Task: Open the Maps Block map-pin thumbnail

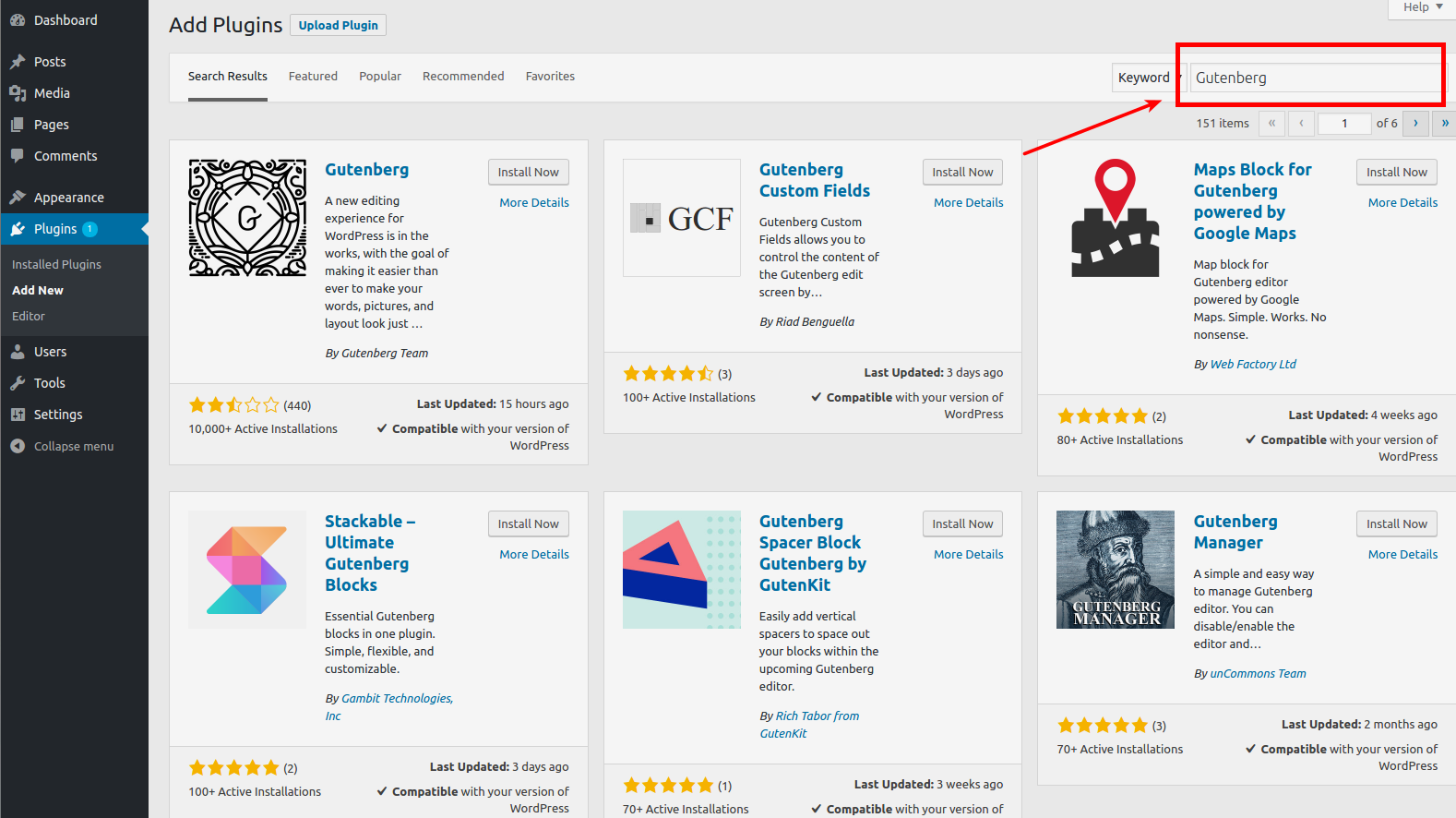Action: pyautogui.click(x=1116, y=218)
